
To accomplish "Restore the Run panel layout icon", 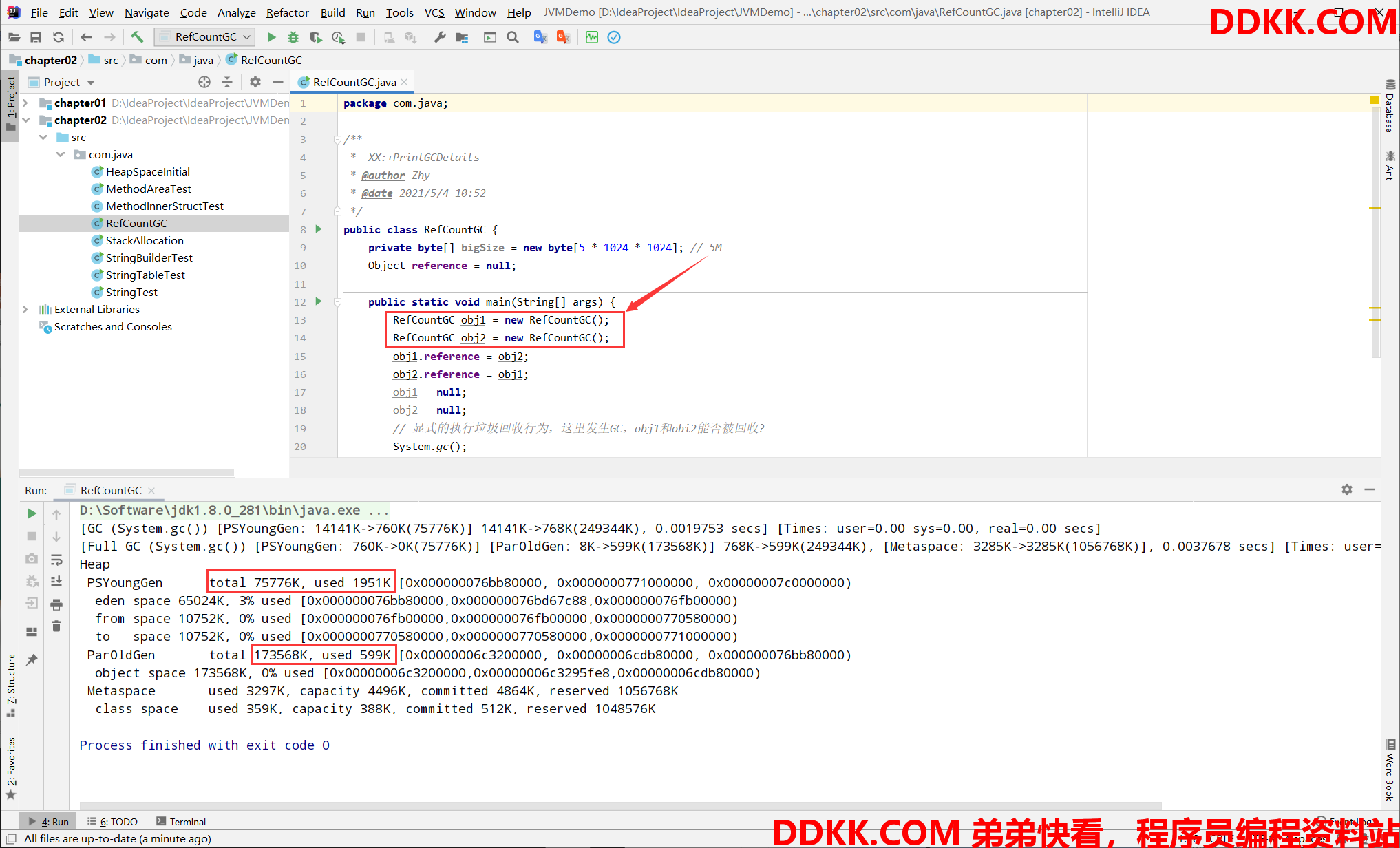I will click(x=32, y=631).
